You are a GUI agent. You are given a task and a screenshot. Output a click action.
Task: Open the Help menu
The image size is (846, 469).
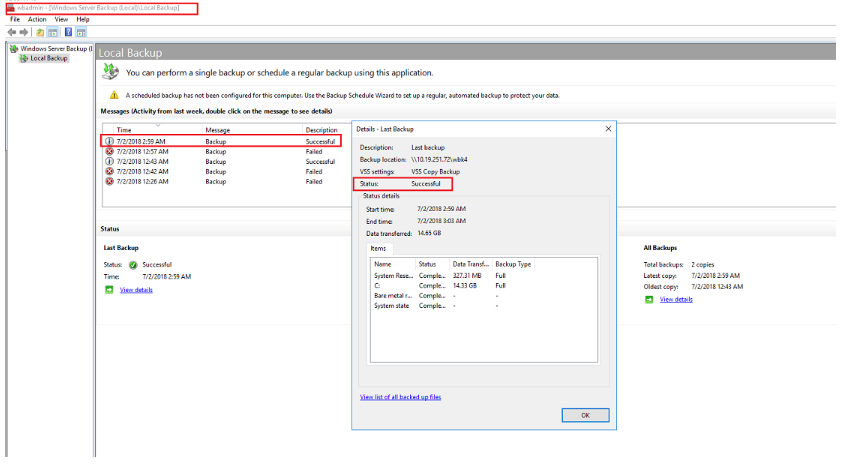click(x=83, y=19)
